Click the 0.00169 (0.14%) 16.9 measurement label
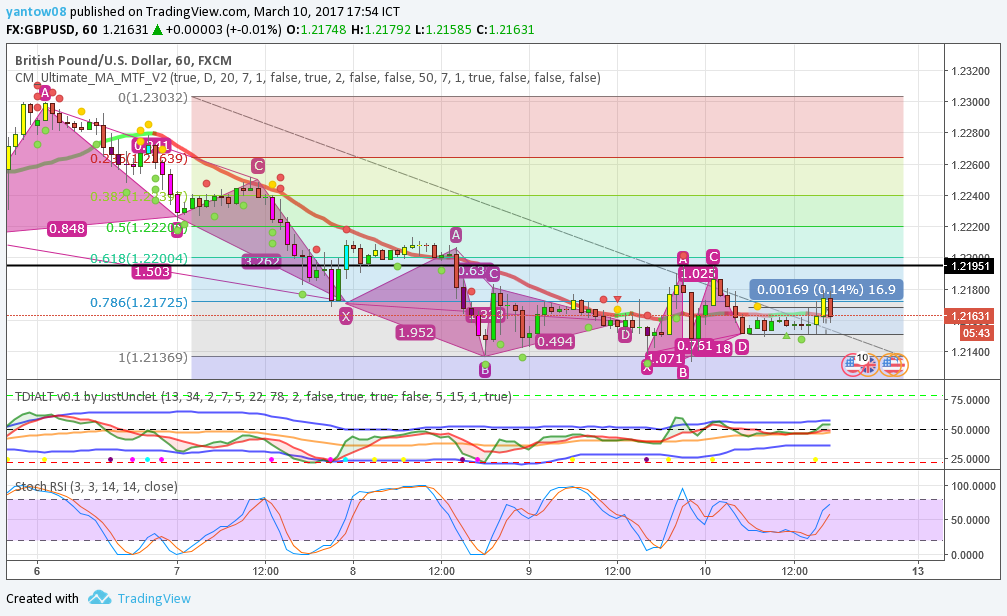The image size is (1007, 616). (826, 290)
